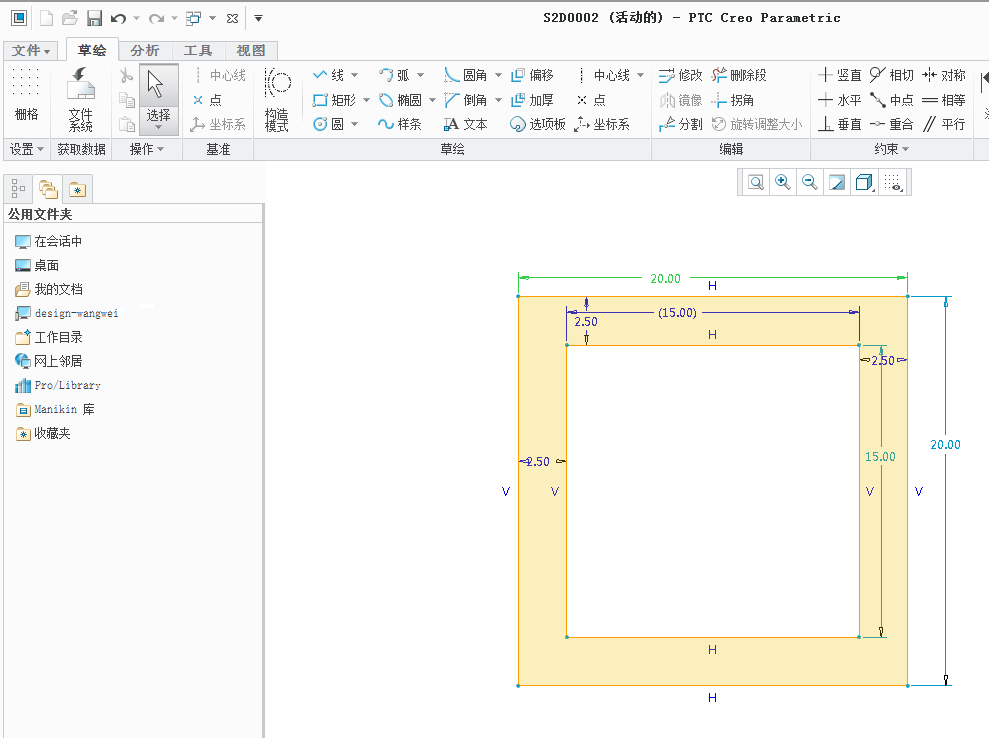Open the 显示样式 (Display Style) cube menu
Image resolution: width=989 pixels, height=738 pixels.
864,183
